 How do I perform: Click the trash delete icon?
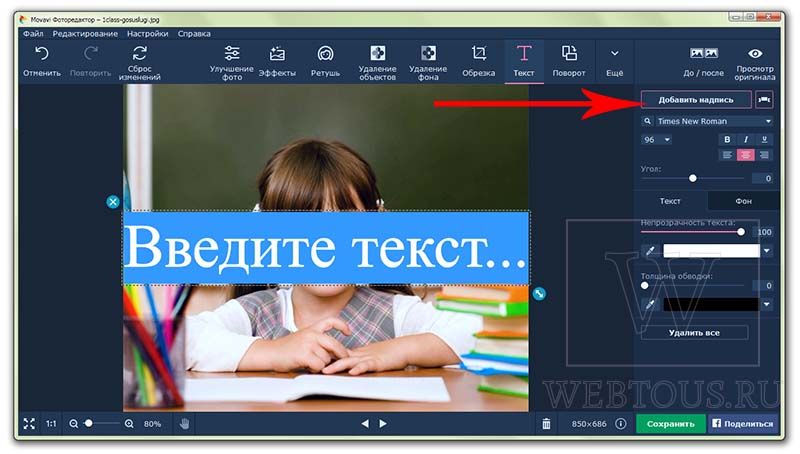546,423
